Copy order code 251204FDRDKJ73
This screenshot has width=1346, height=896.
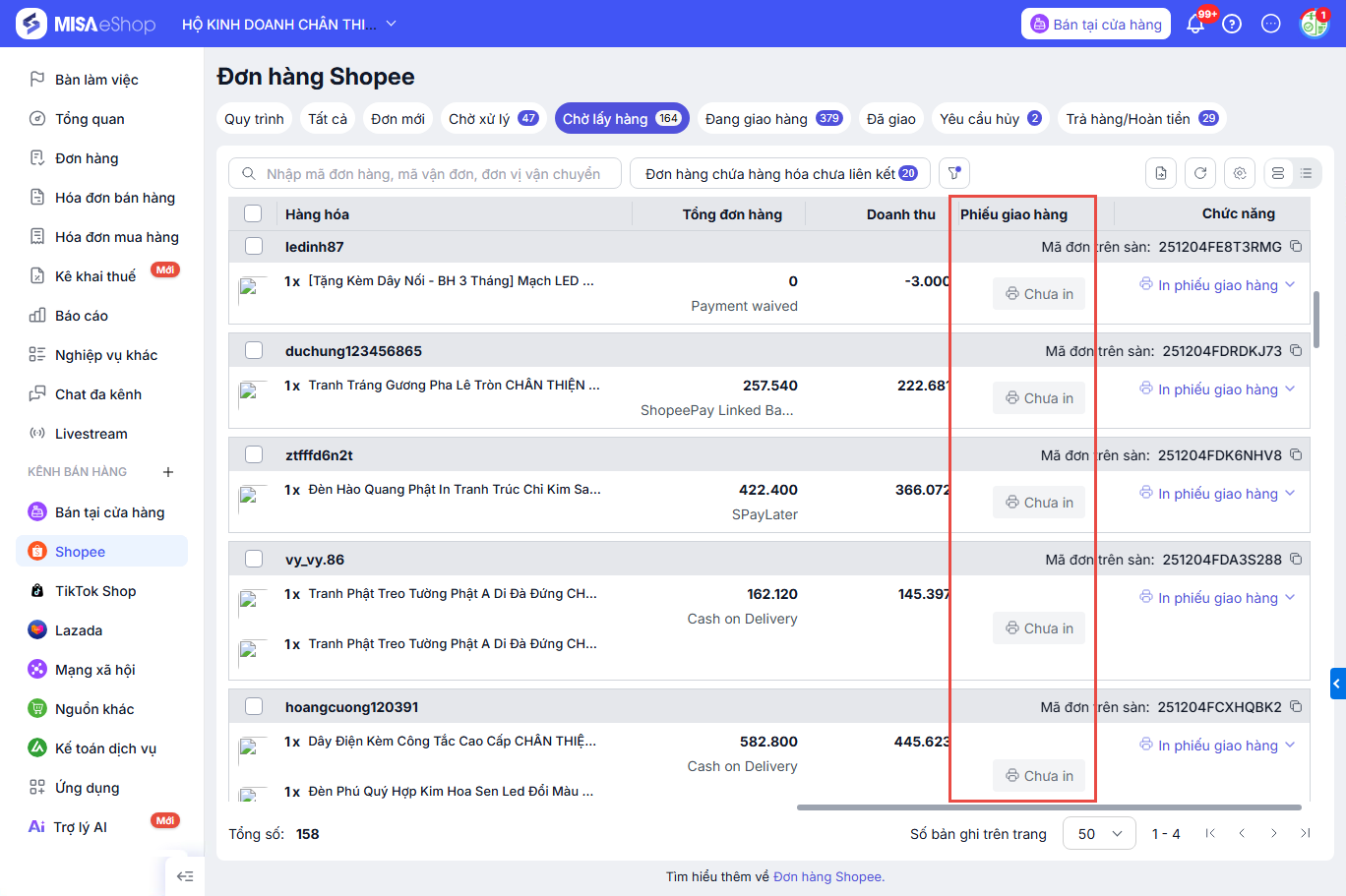coord(1296,350)
